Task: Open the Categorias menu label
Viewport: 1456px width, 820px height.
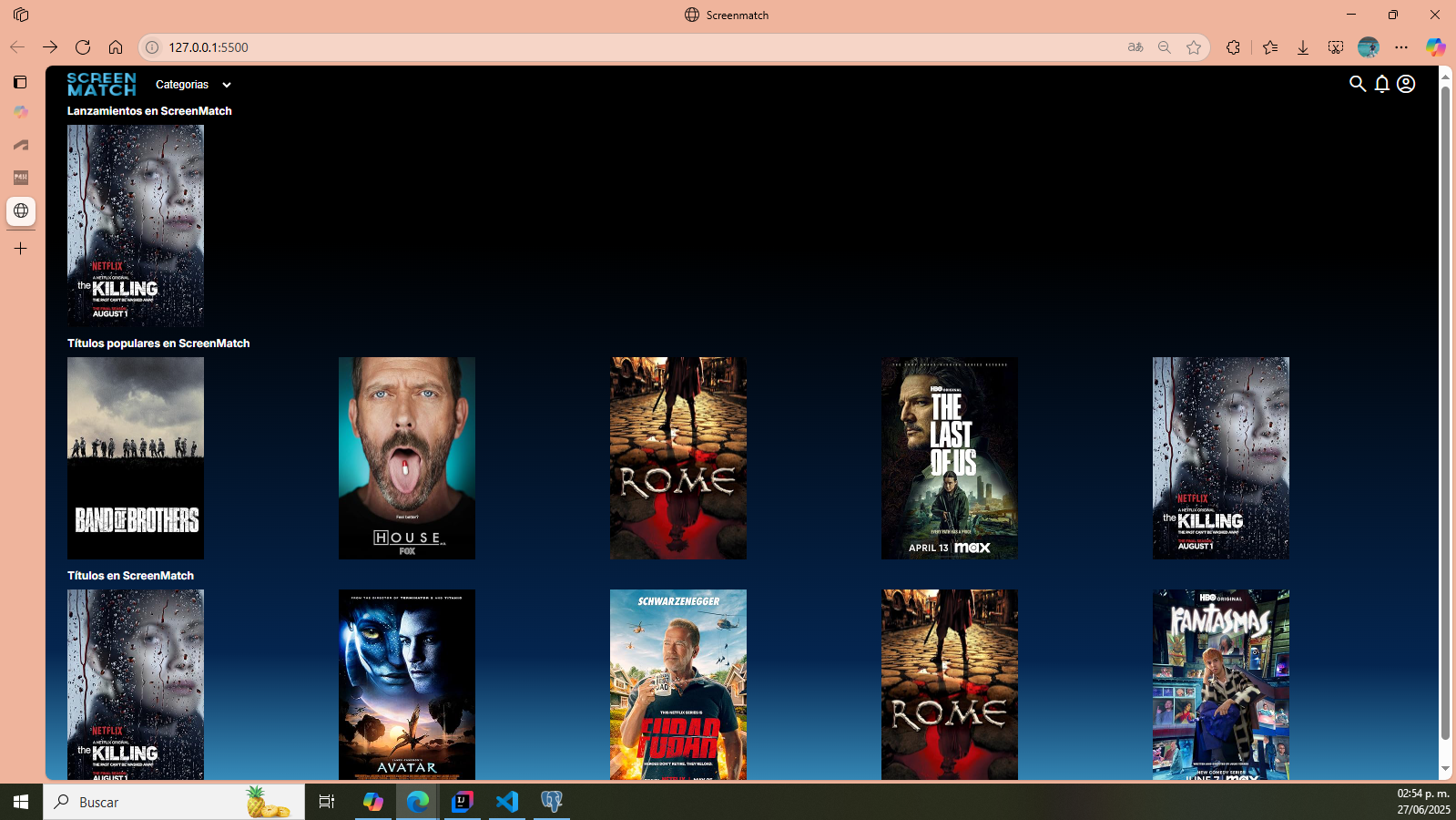Action: coord(182,85)
